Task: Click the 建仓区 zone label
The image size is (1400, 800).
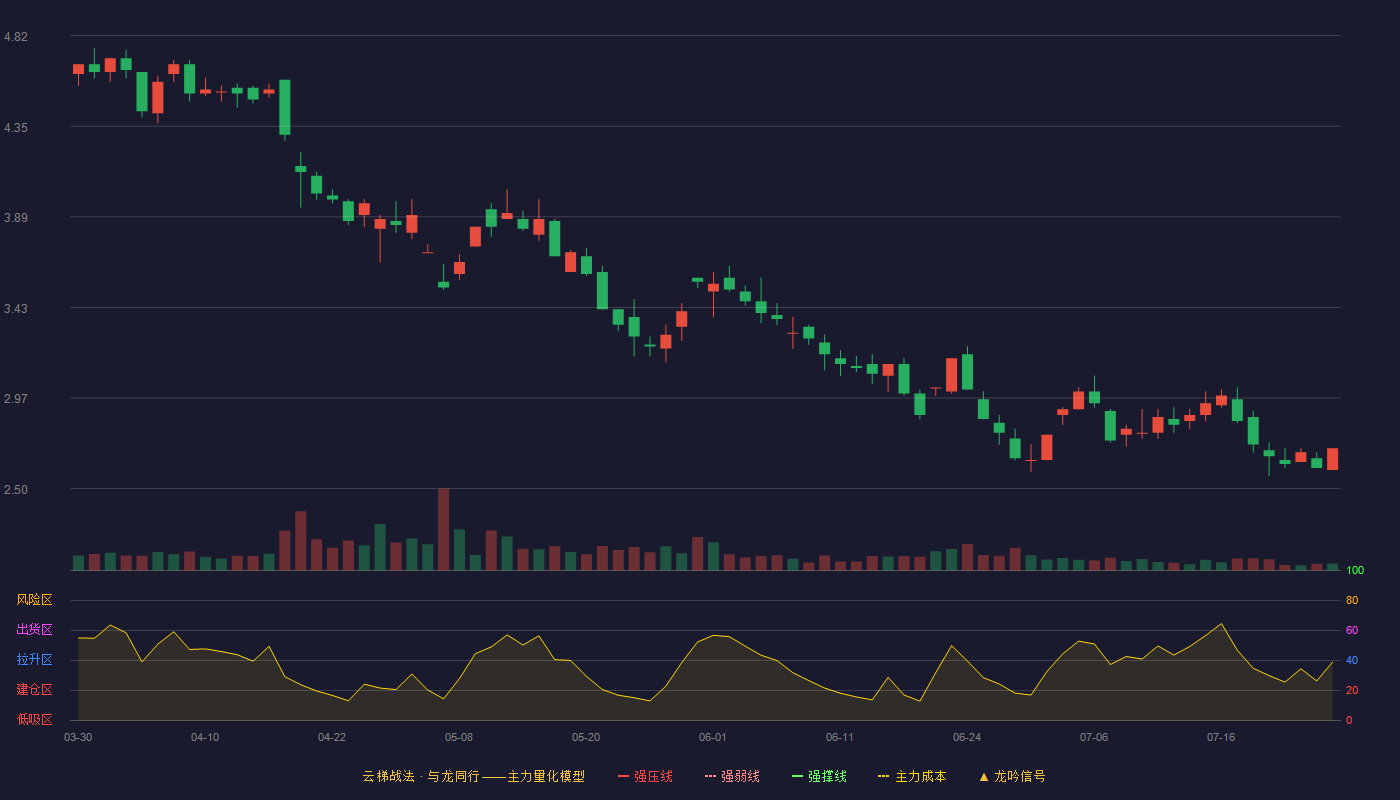Action: pyautogui.click(x=34, y=690)
